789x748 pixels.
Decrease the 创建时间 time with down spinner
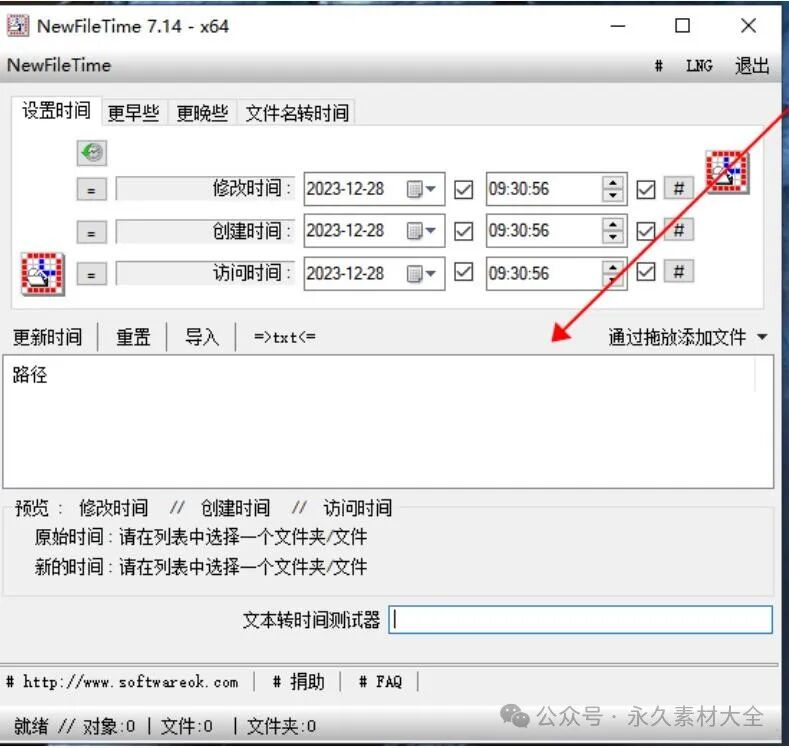612,237
